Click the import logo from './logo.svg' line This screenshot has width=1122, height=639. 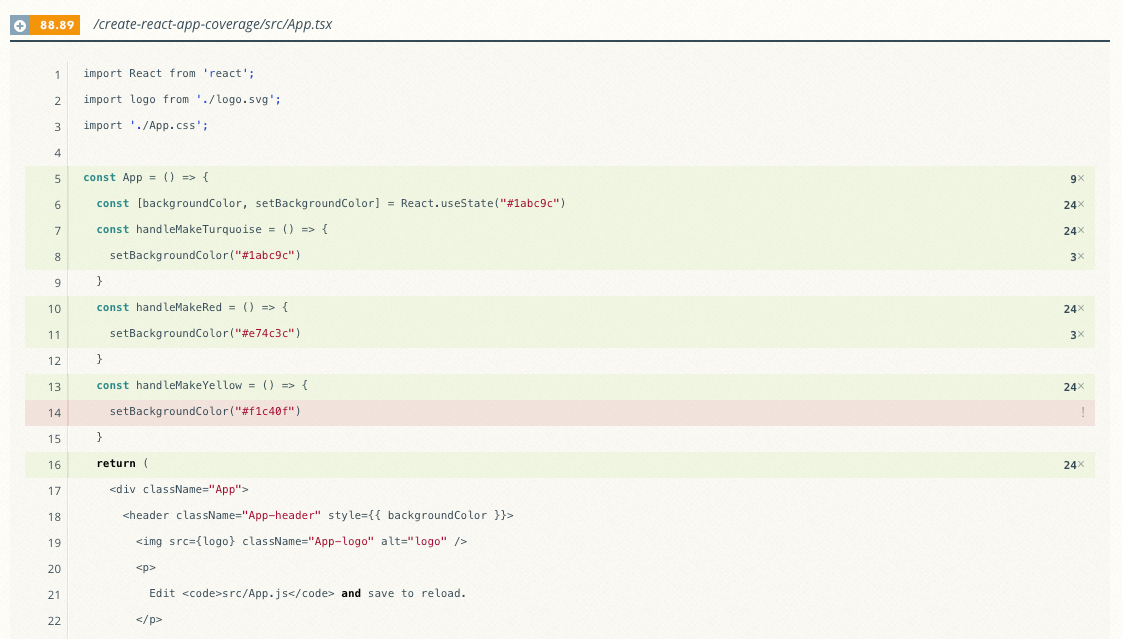click(182, 100)
